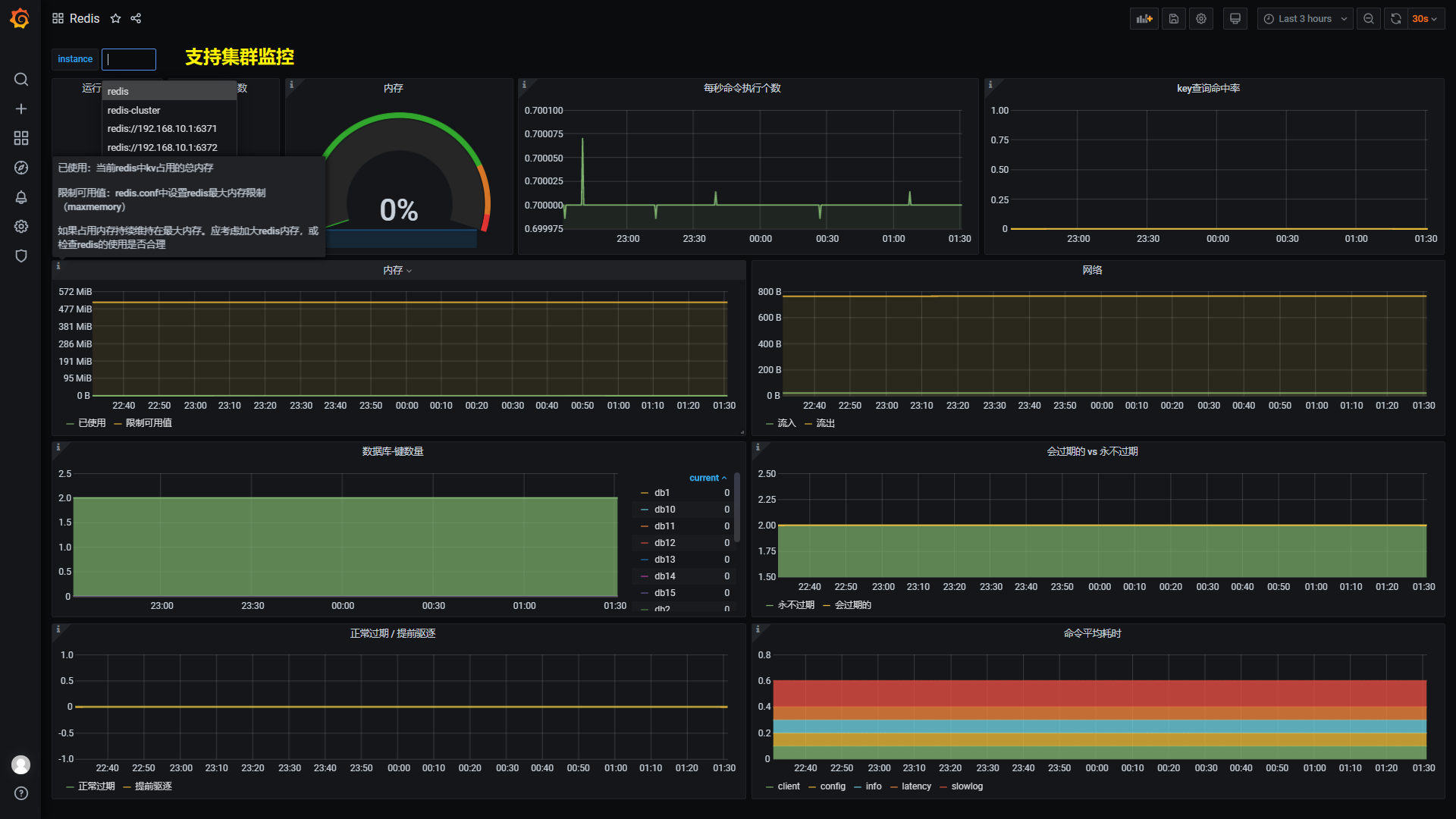Select redis-cluster from instance list
Image resolution: width=1456 pixels, height=819 pixels.
click(134, 111)
